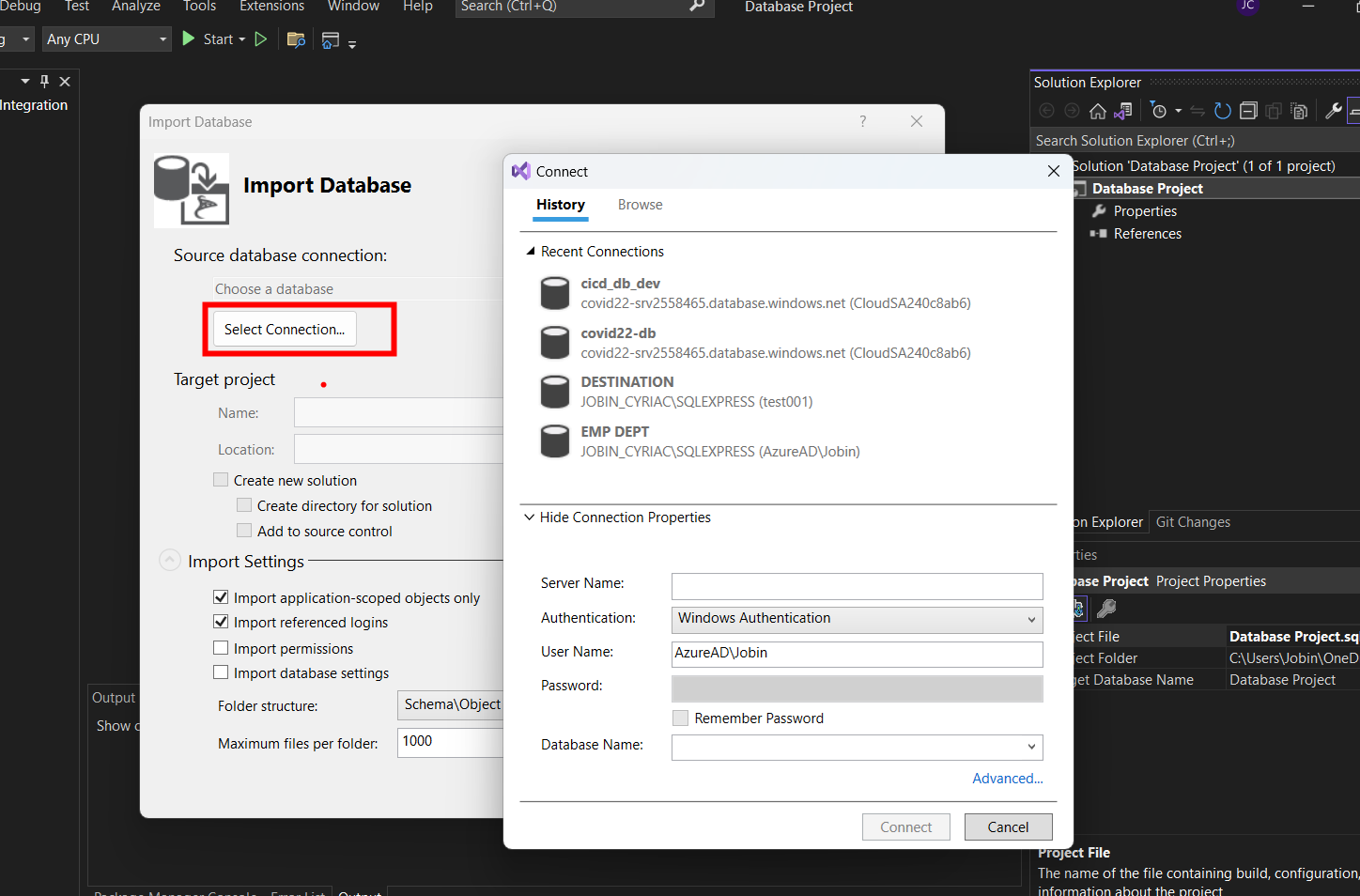The image size is (1360, 896).
Task: Click the Server Name input field
Action: [857, 586]
